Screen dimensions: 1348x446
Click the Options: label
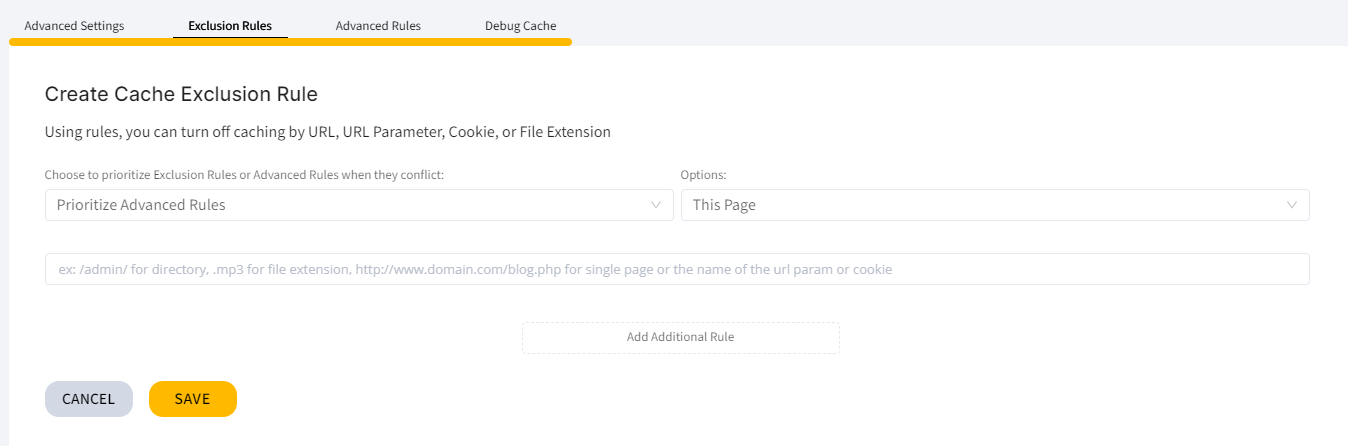click(x=703, y=175)
